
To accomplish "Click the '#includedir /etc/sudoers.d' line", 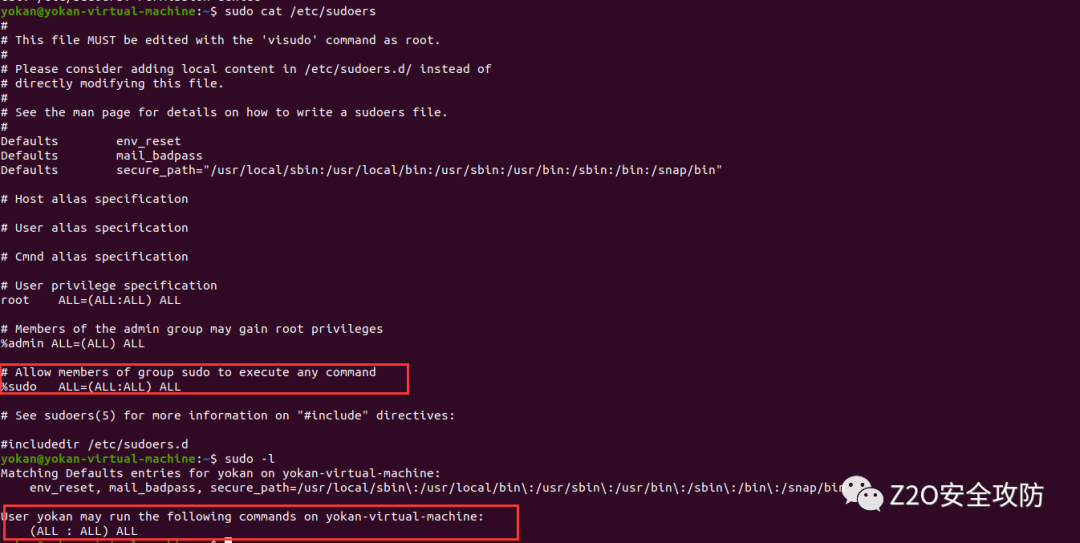I will [x=94, y=444].
